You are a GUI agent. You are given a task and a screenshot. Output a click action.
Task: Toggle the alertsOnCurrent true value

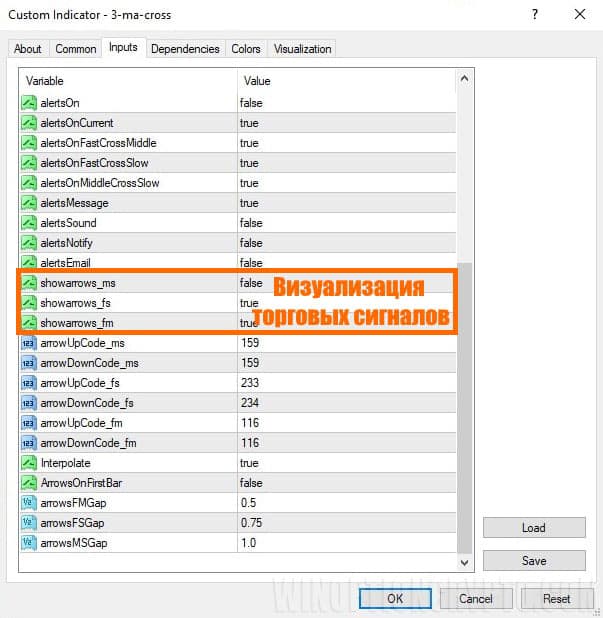pos(249,123)
